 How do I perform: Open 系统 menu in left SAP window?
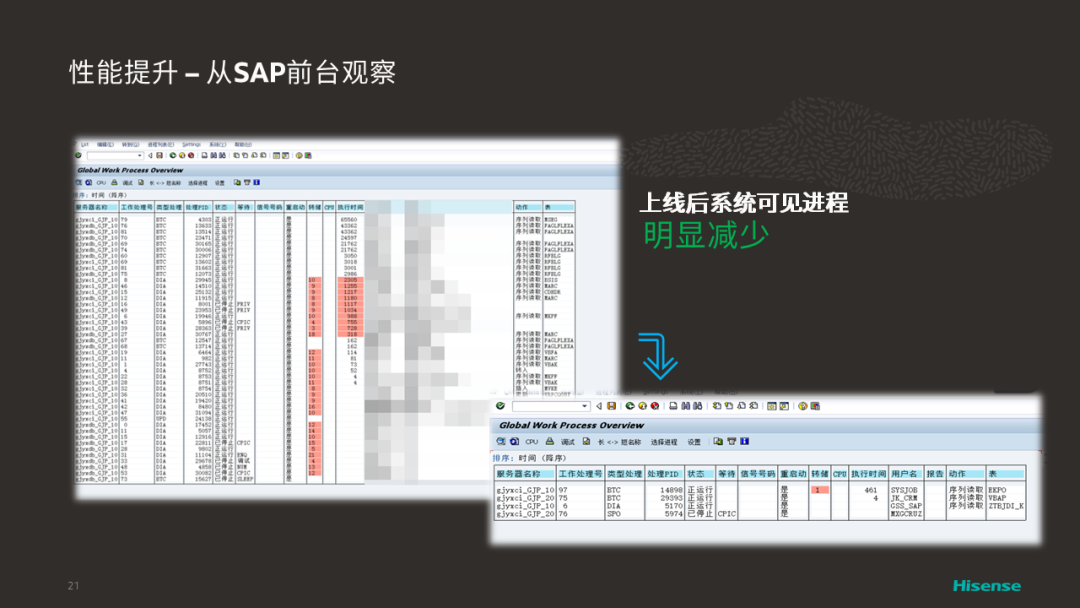(218, 145)
